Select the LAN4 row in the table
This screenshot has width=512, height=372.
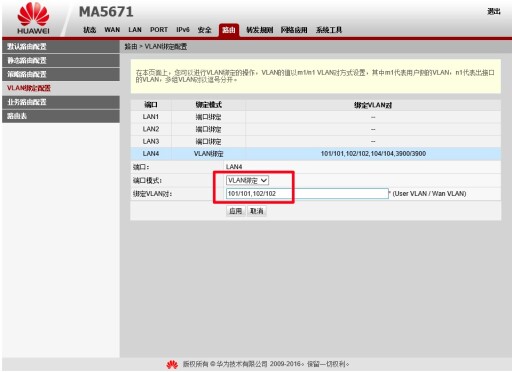pos(316,154)
